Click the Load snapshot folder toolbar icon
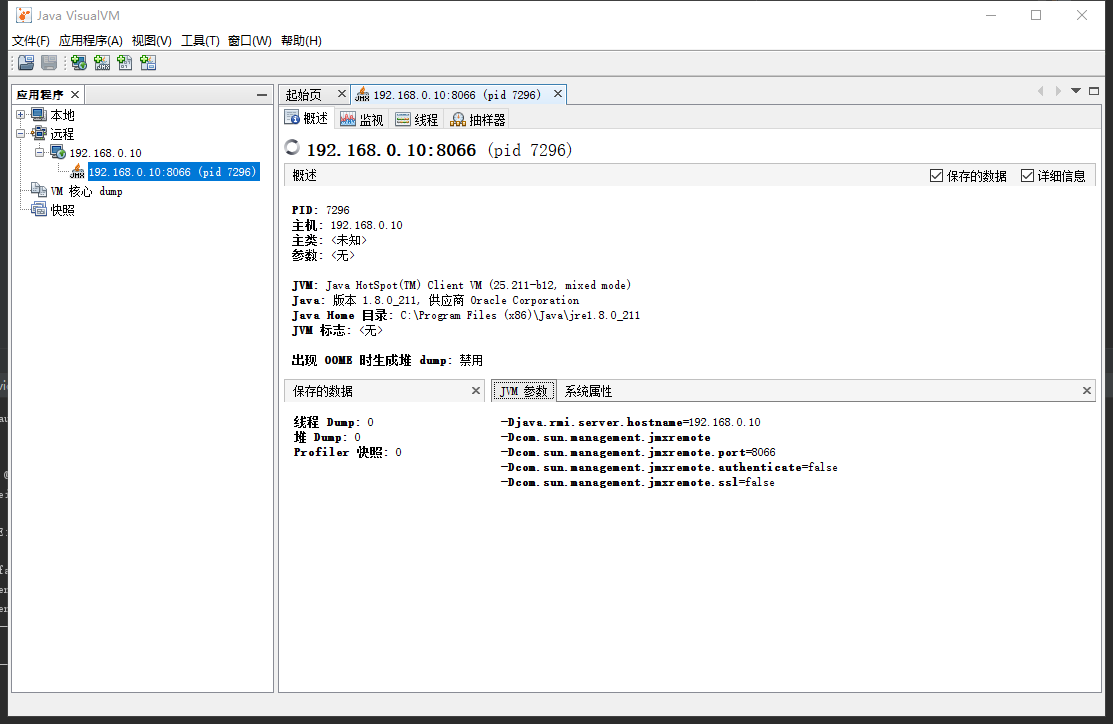 click(26, 62)
